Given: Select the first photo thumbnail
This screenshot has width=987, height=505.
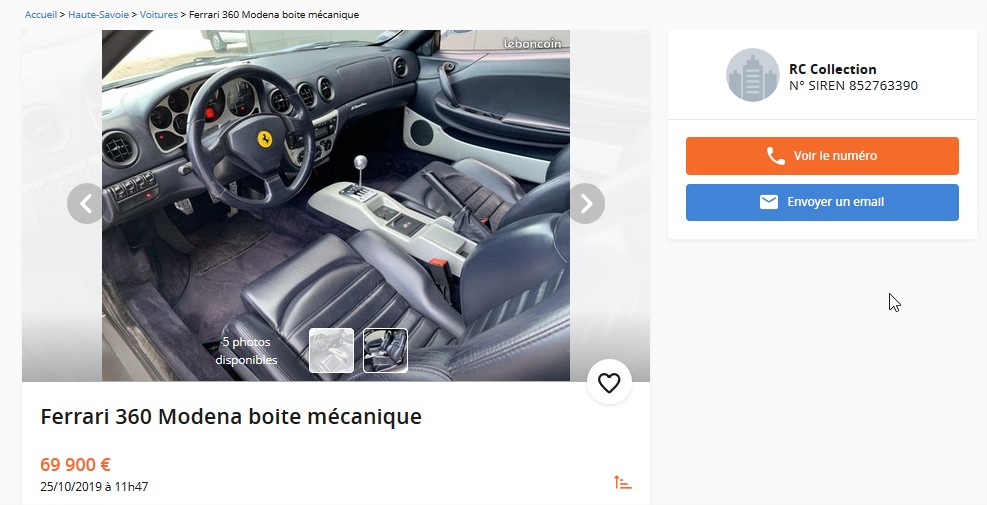Looking at the screenshot, I should tap(331, 350).
